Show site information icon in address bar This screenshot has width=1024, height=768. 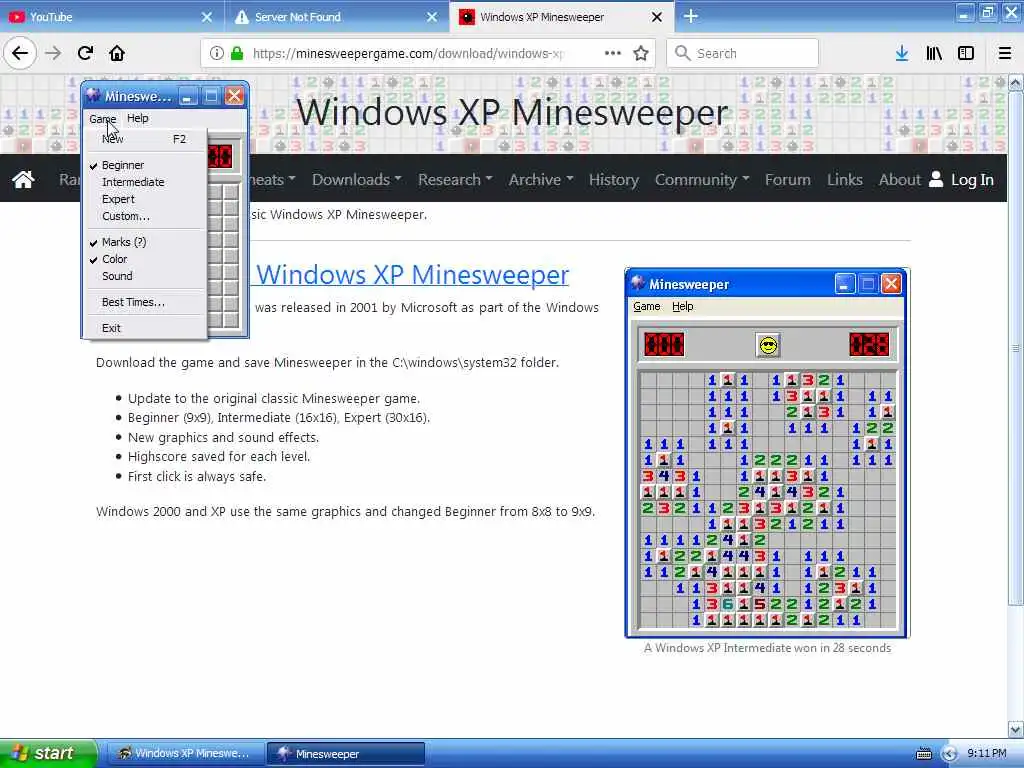pos(216,54)
